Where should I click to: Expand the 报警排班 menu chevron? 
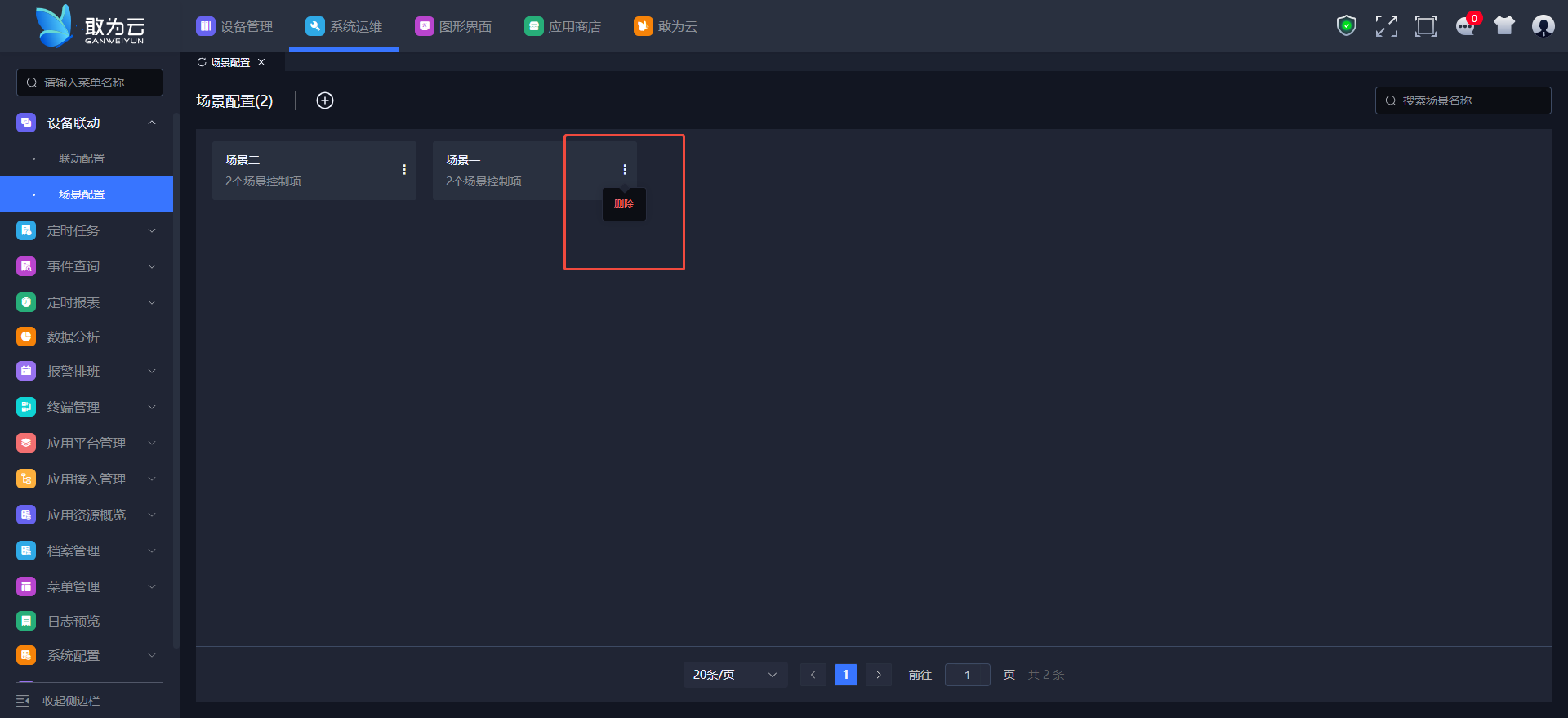(152, 371)
